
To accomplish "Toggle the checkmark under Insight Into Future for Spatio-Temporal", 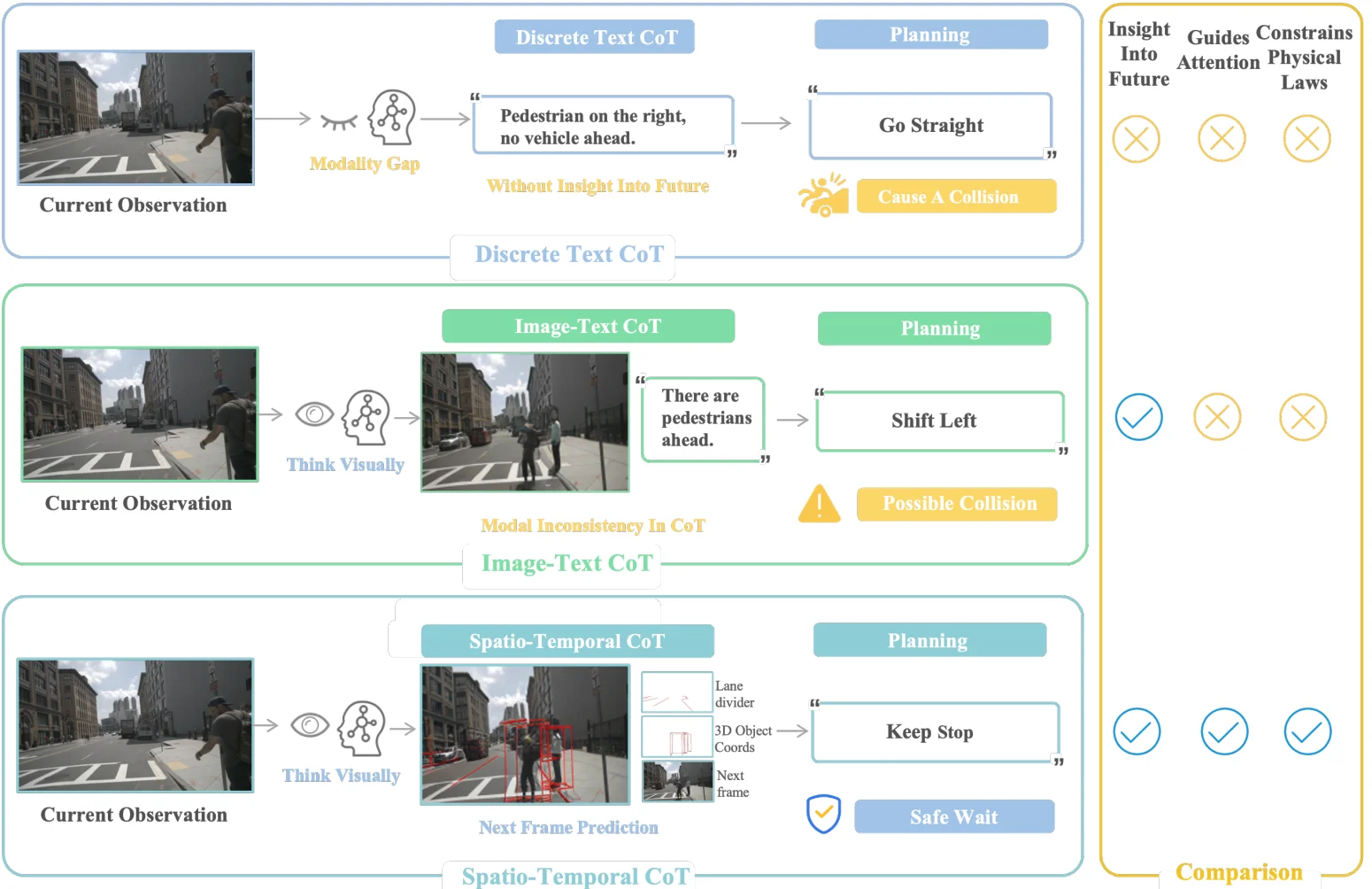I will (1137, 731).
